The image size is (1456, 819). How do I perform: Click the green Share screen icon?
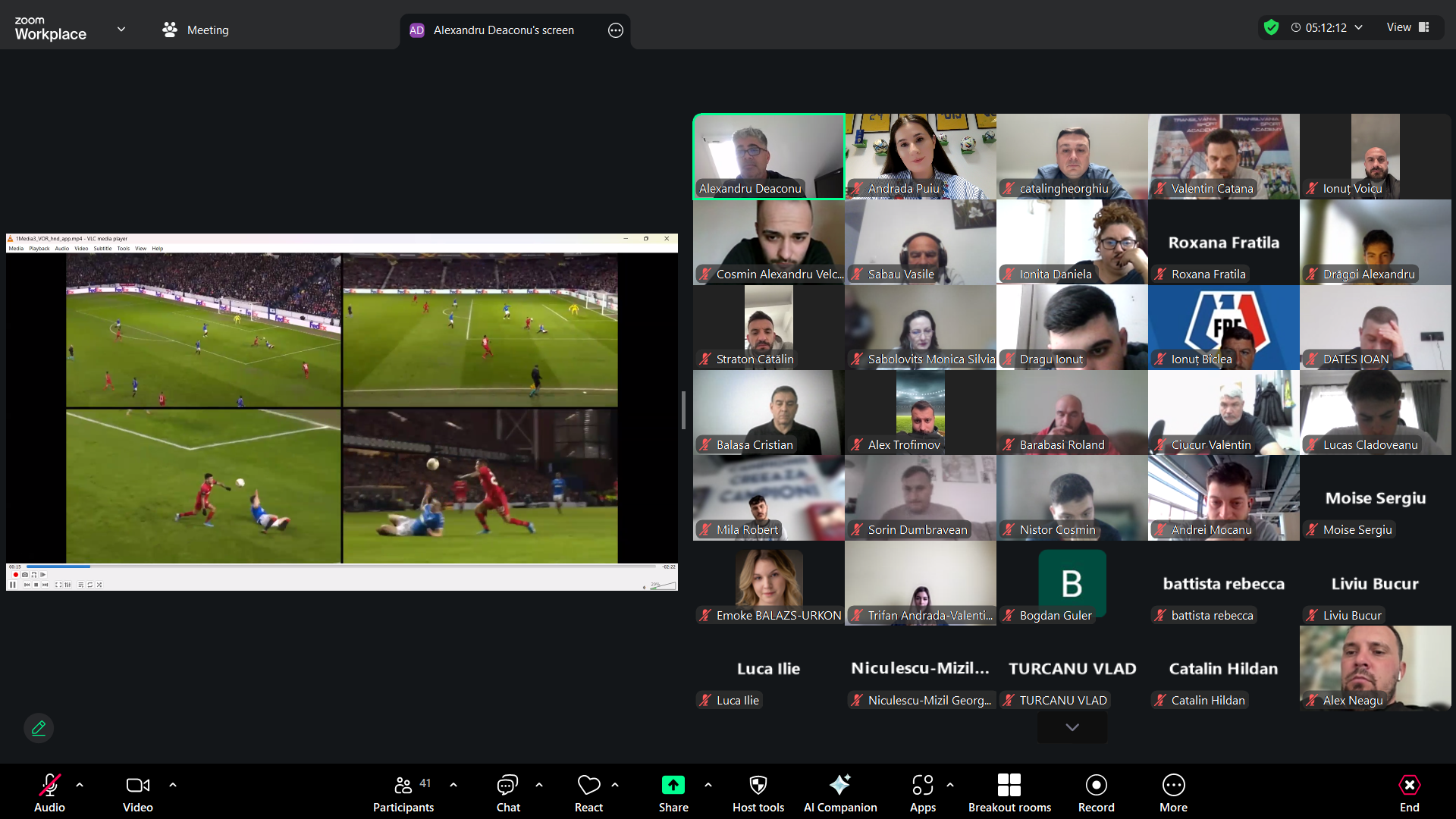point(673,785)
